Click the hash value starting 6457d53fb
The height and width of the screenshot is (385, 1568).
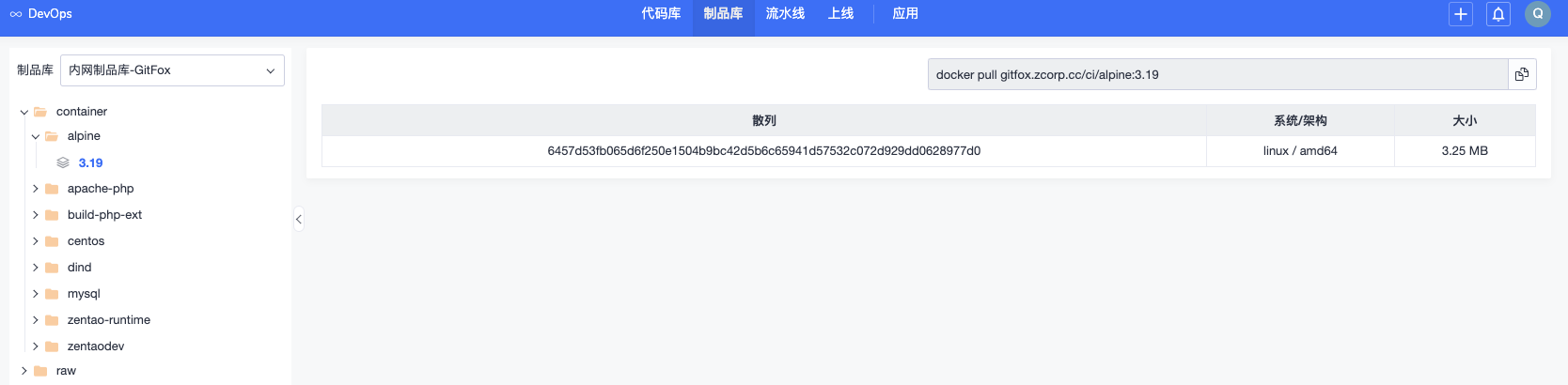764,151
